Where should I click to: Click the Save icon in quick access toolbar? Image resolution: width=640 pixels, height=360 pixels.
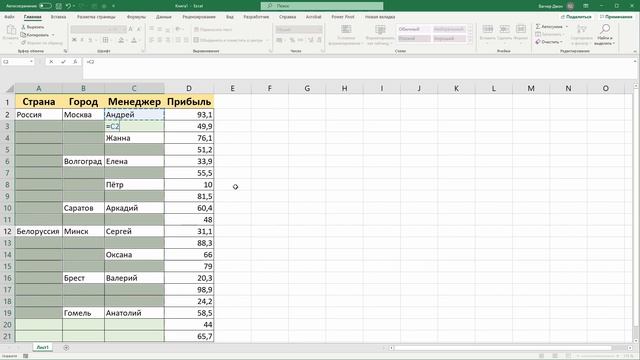point(59,6)
